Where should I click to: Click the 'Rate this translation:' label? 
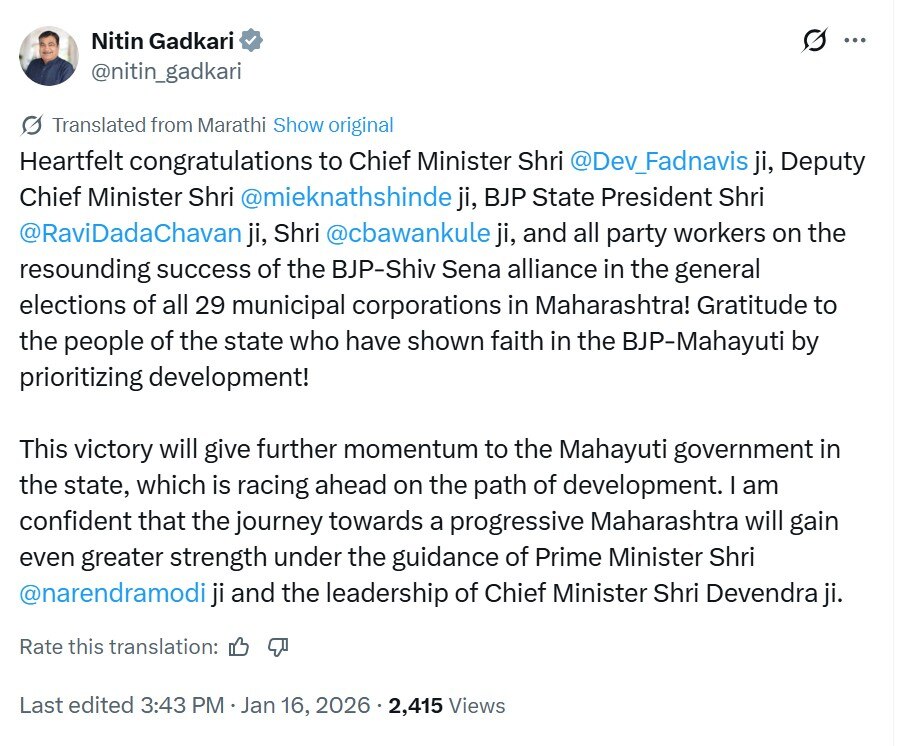point(118,647)
